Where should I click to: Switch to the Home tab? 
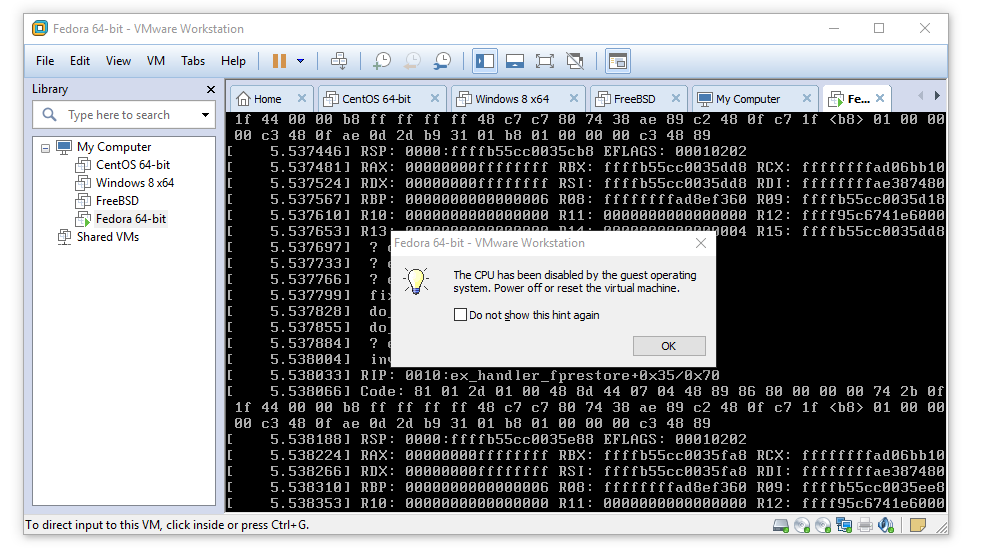267,99
